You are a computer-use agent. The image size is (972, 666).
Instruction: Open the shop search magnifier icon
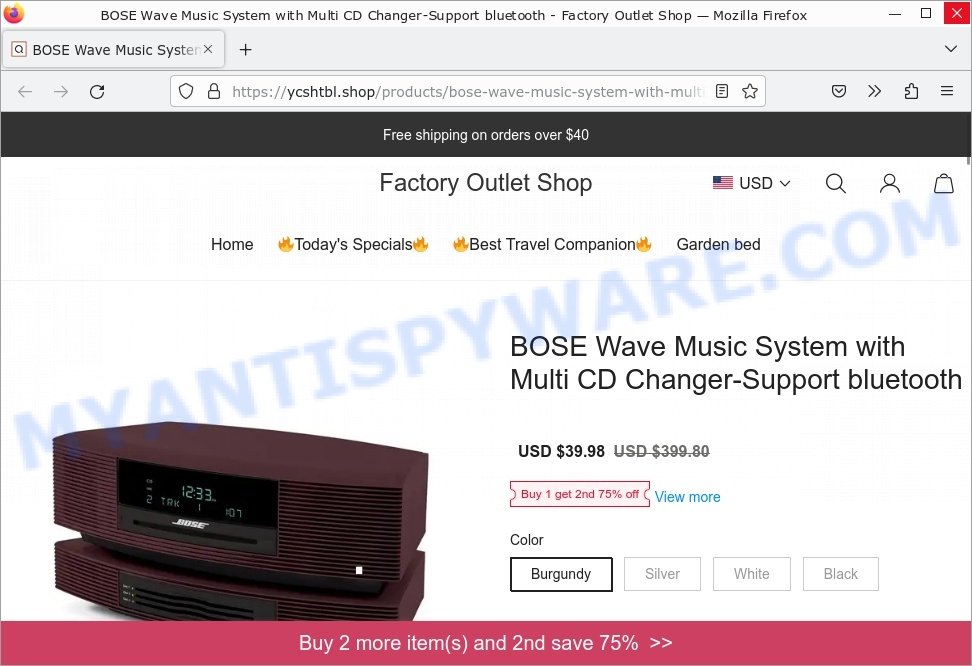click(x=835, y=183)
